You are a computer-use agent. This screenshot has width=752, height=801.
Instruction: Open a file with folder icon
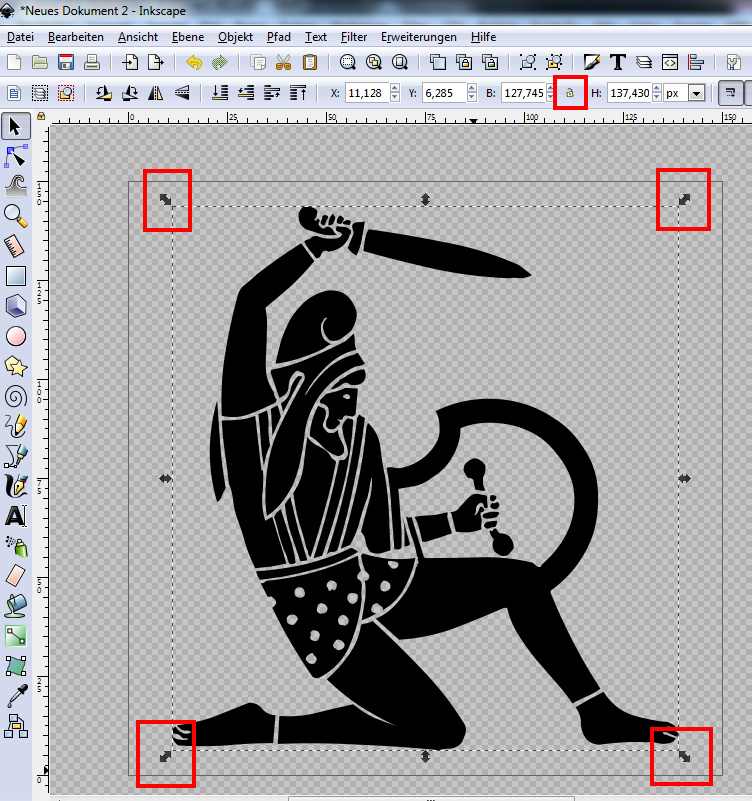coord(40,62)
